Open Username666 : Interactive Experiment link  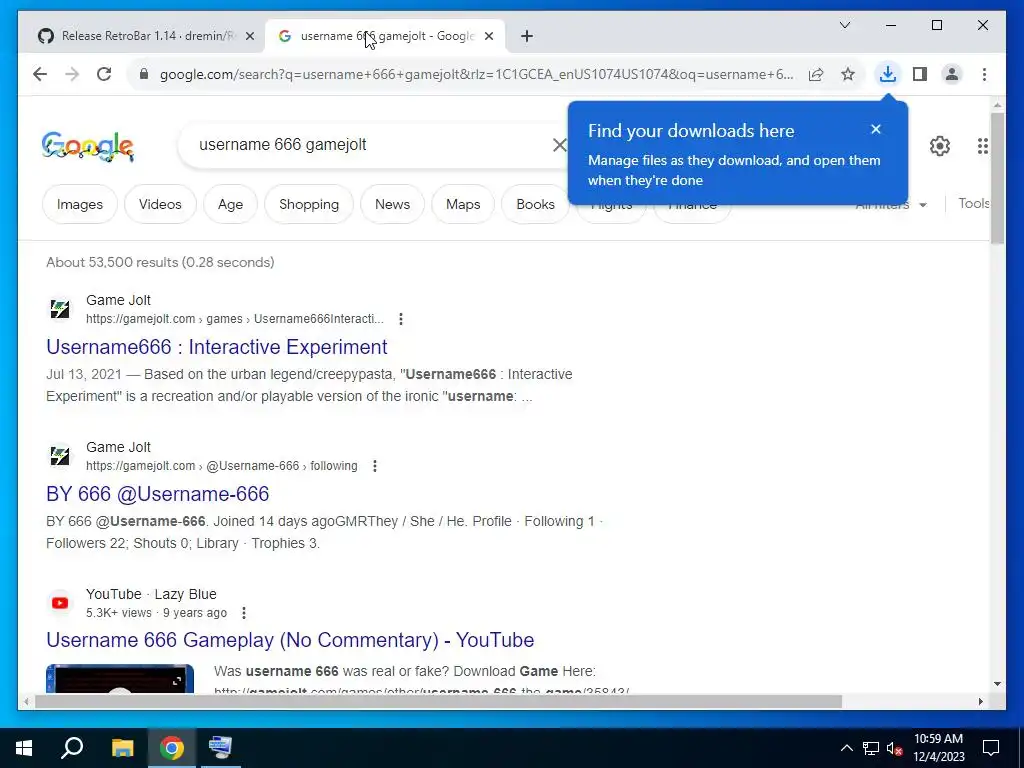tap(217, 347)
